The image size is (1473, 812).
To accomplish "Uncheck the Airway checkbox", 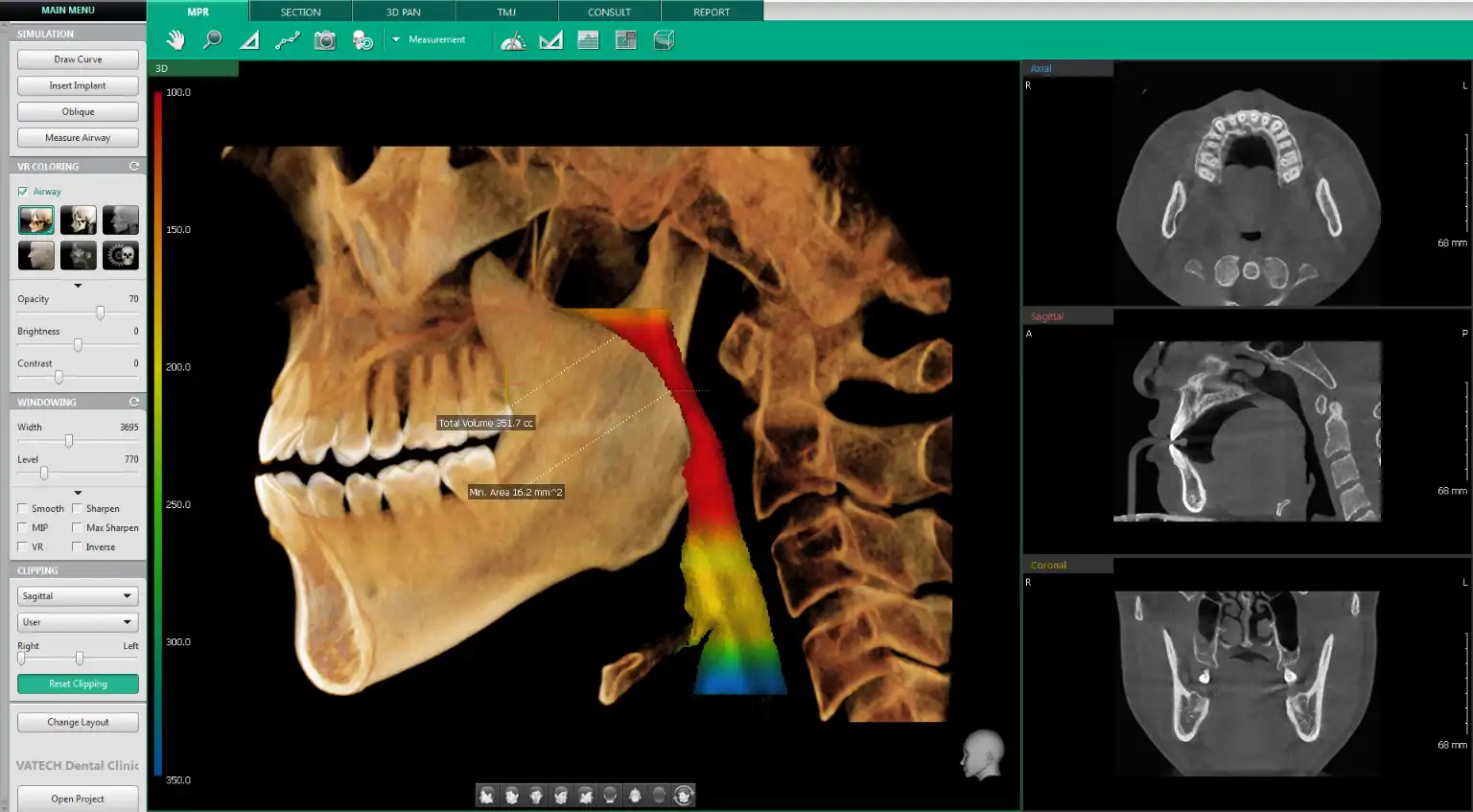I will coord(23,192).
